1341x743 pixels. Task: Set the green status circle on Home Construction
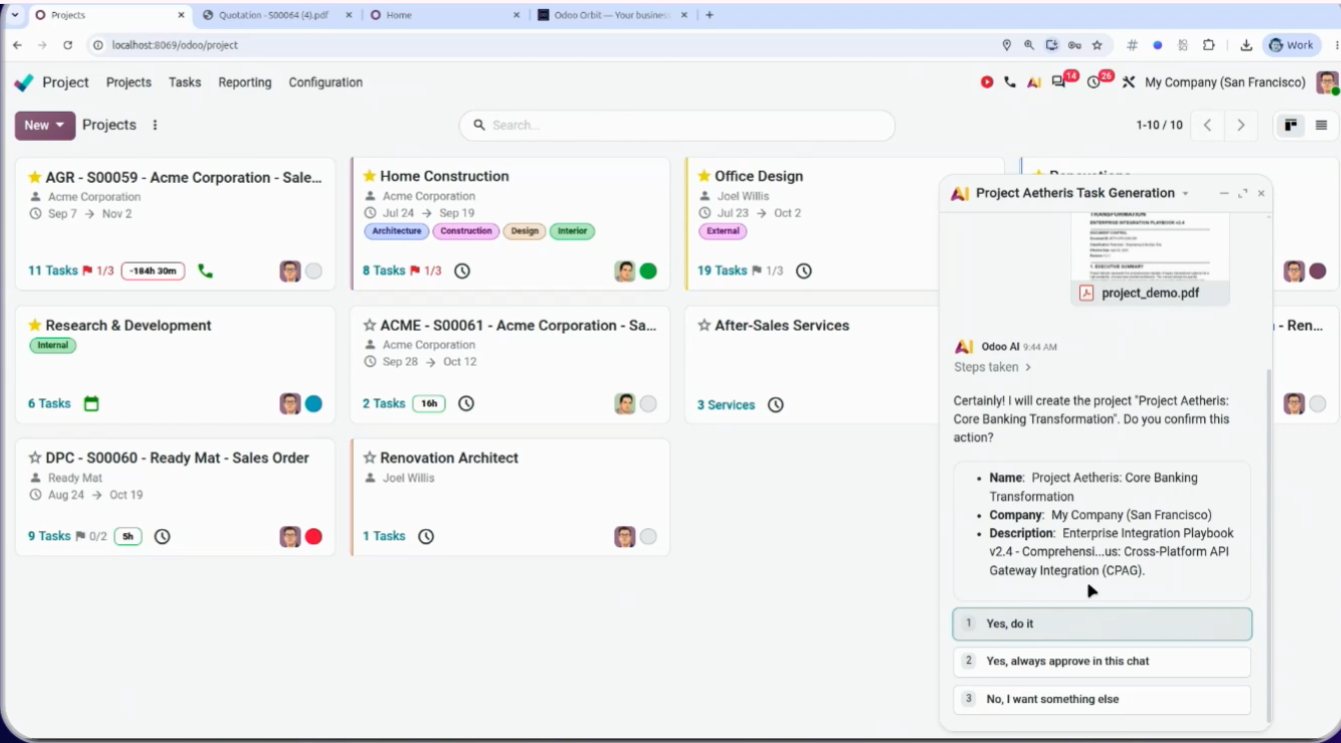[648, 270]
